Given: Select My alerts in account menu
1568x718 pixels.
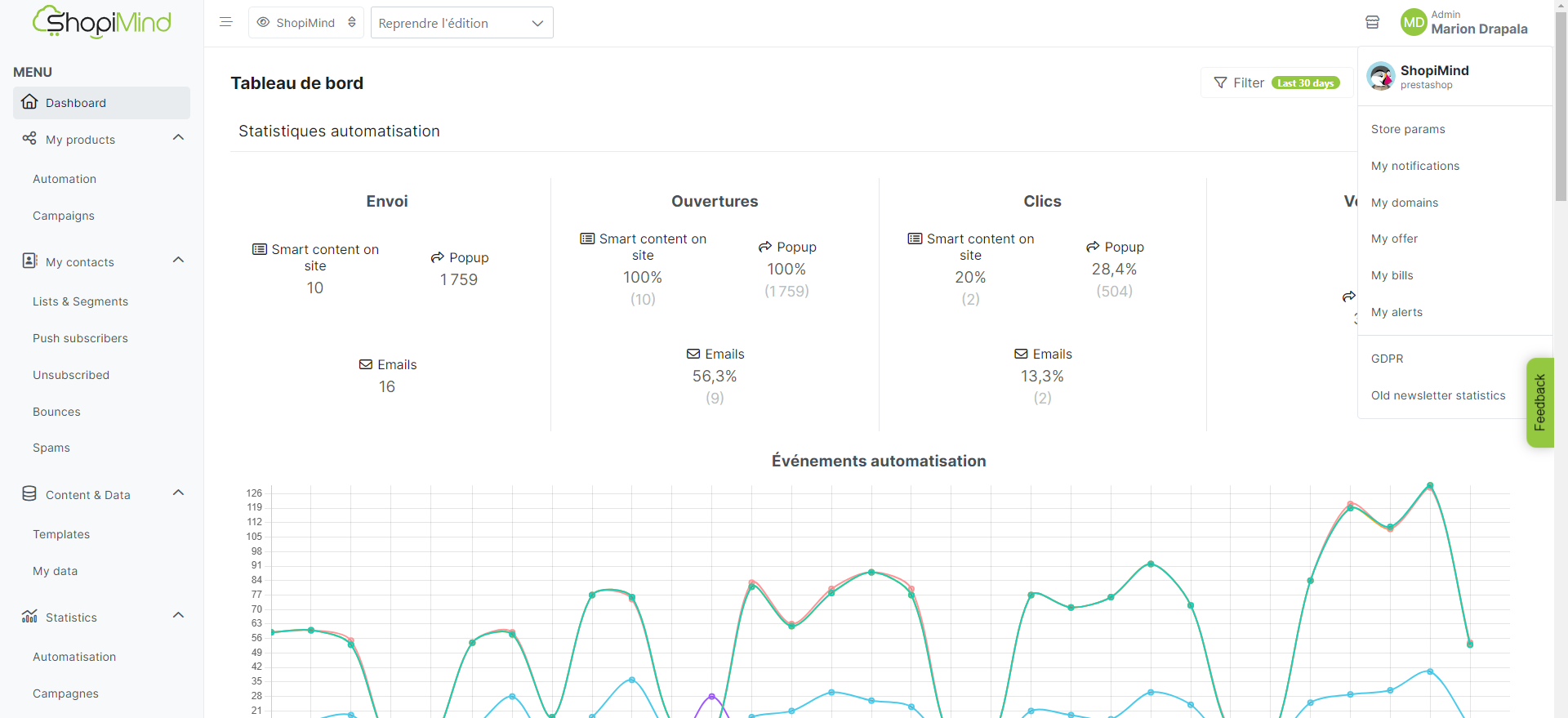Looking at the screenshot, I should pos(1396,312).
